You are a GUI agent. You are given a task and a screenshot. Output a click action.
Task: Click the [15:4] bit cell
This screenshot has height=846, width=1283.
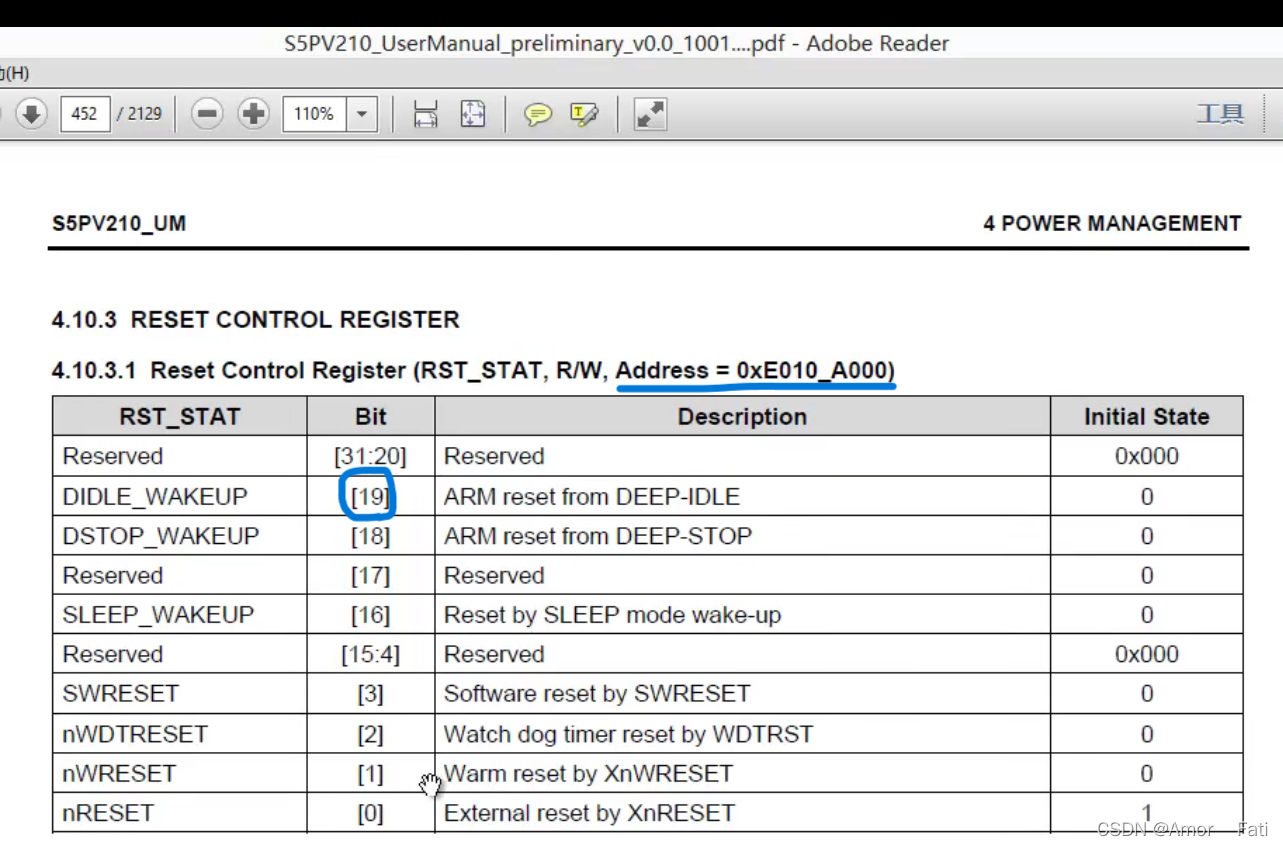point(370,655)
